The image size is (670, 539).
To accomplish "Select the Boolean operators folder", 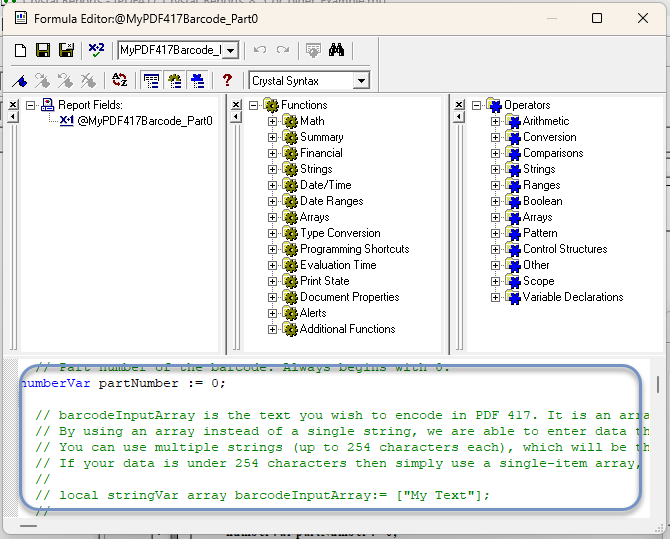I will [x=543, y=201].
